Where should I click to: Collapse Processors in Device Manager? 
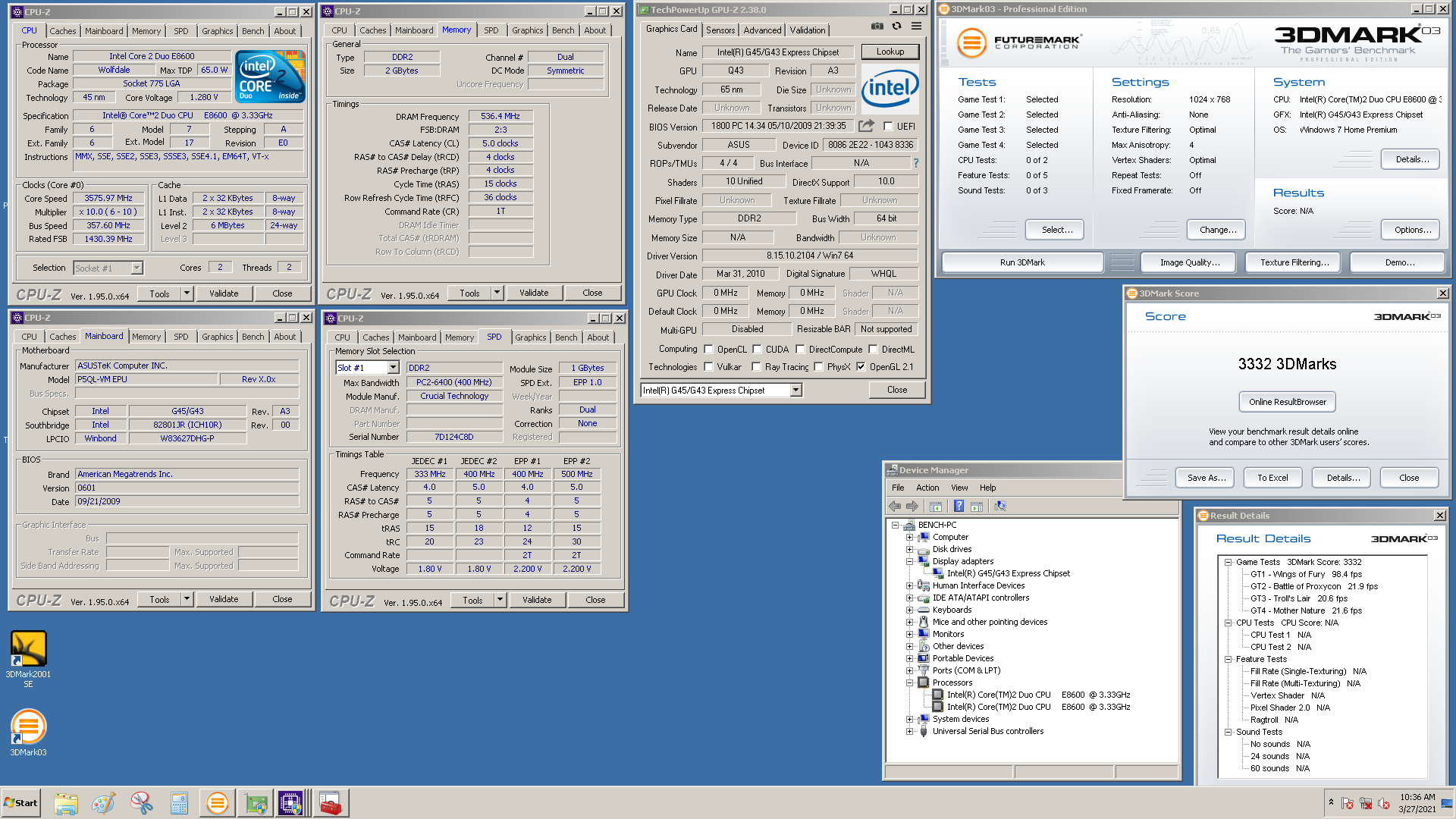point(909,682)
